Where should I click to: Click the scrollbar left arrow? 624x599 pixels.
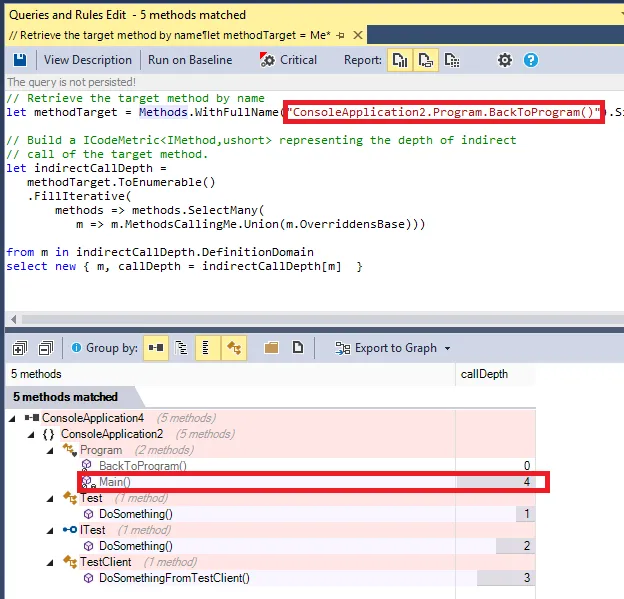14,319
